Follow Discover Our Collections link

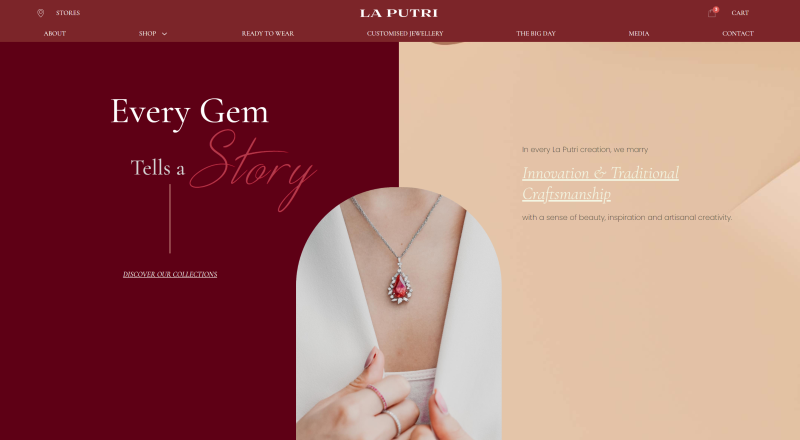click(170, 275)
